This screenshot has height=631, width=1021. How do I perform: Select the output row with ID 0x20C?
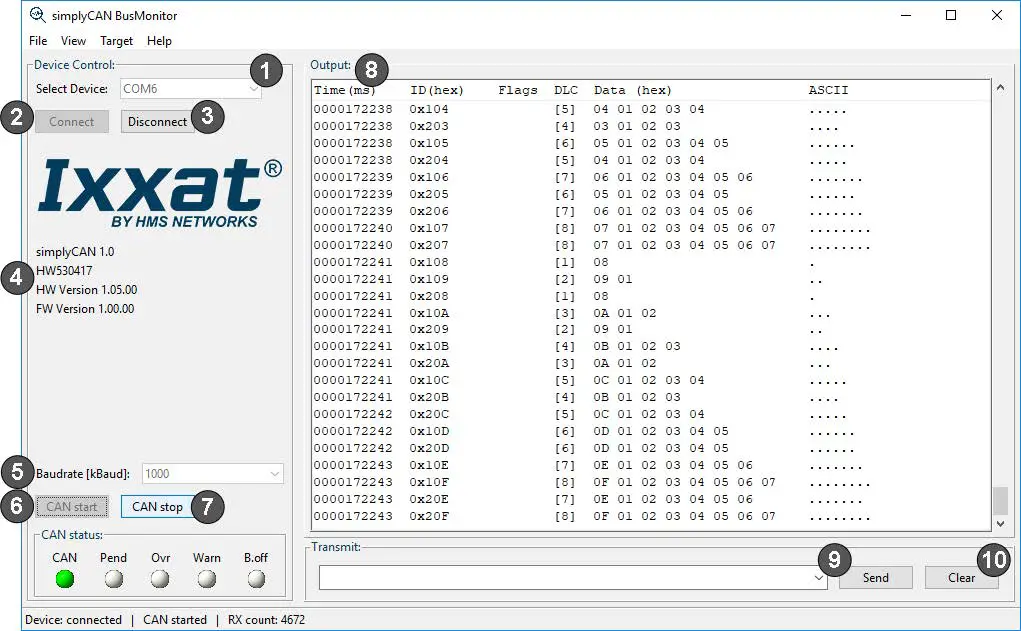tap(651, 414)
